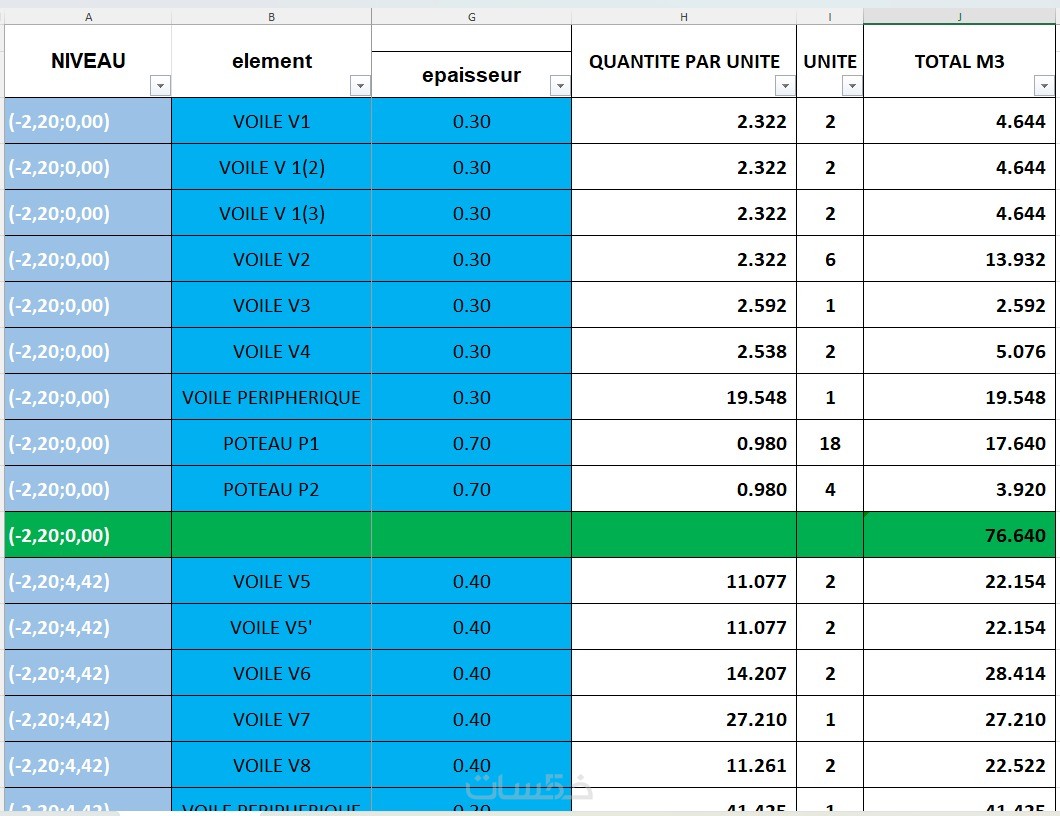Image resolution: width=1060 pixels, height=816 pixels.
Task: Select column J header
Action: coord(959,17)
